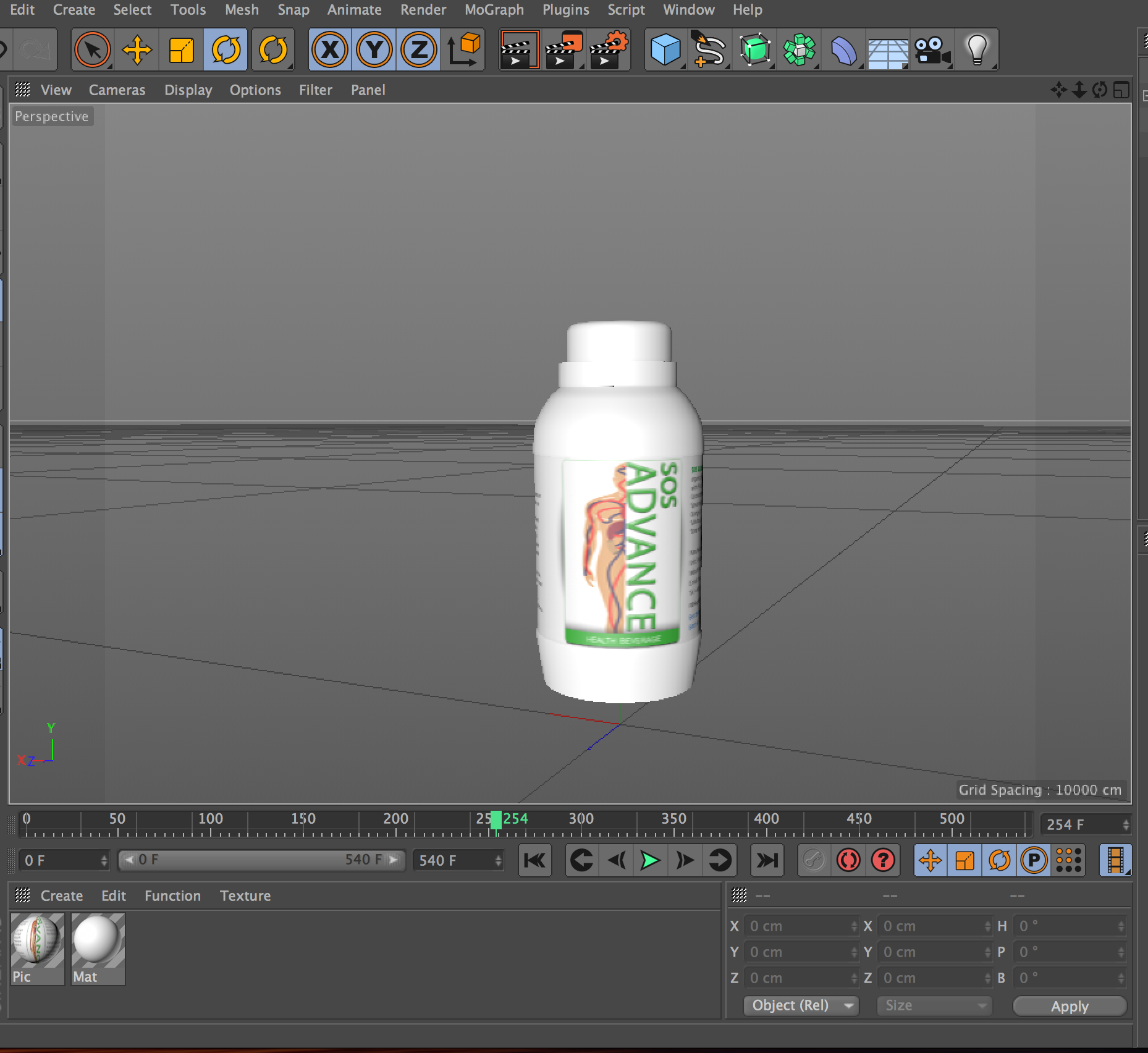Add a Bend deformer object
This screenshot has height=1053, width=1148.
point(843,49)
